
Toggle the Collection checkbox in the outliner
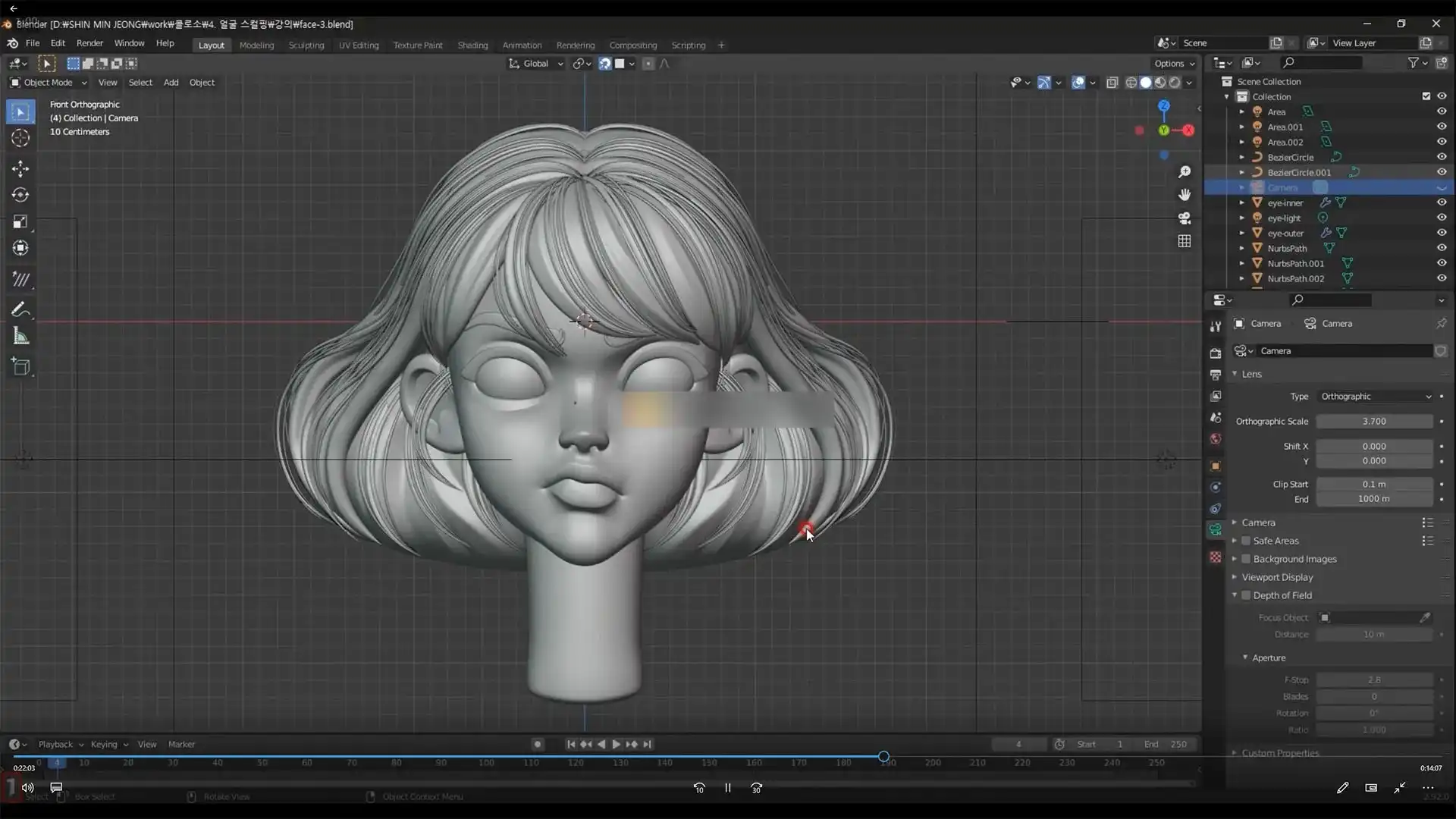tap(1426, 96)
